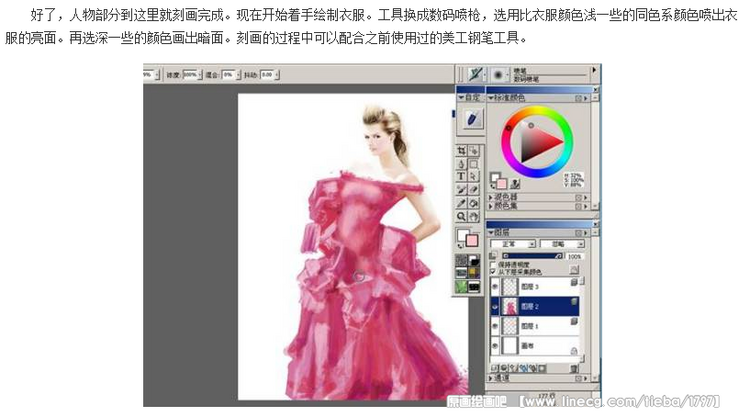Open the gradient selector in toolbox

[x=474, y=260]
